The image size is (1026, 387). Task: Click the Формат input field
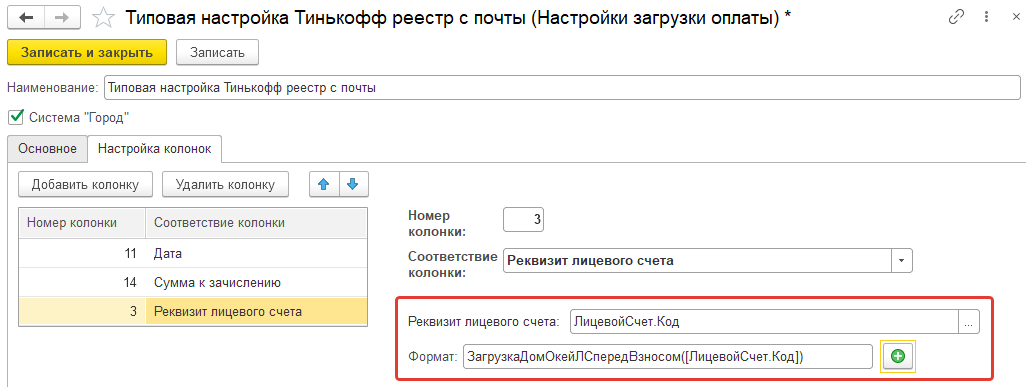[x=667, y=356]
